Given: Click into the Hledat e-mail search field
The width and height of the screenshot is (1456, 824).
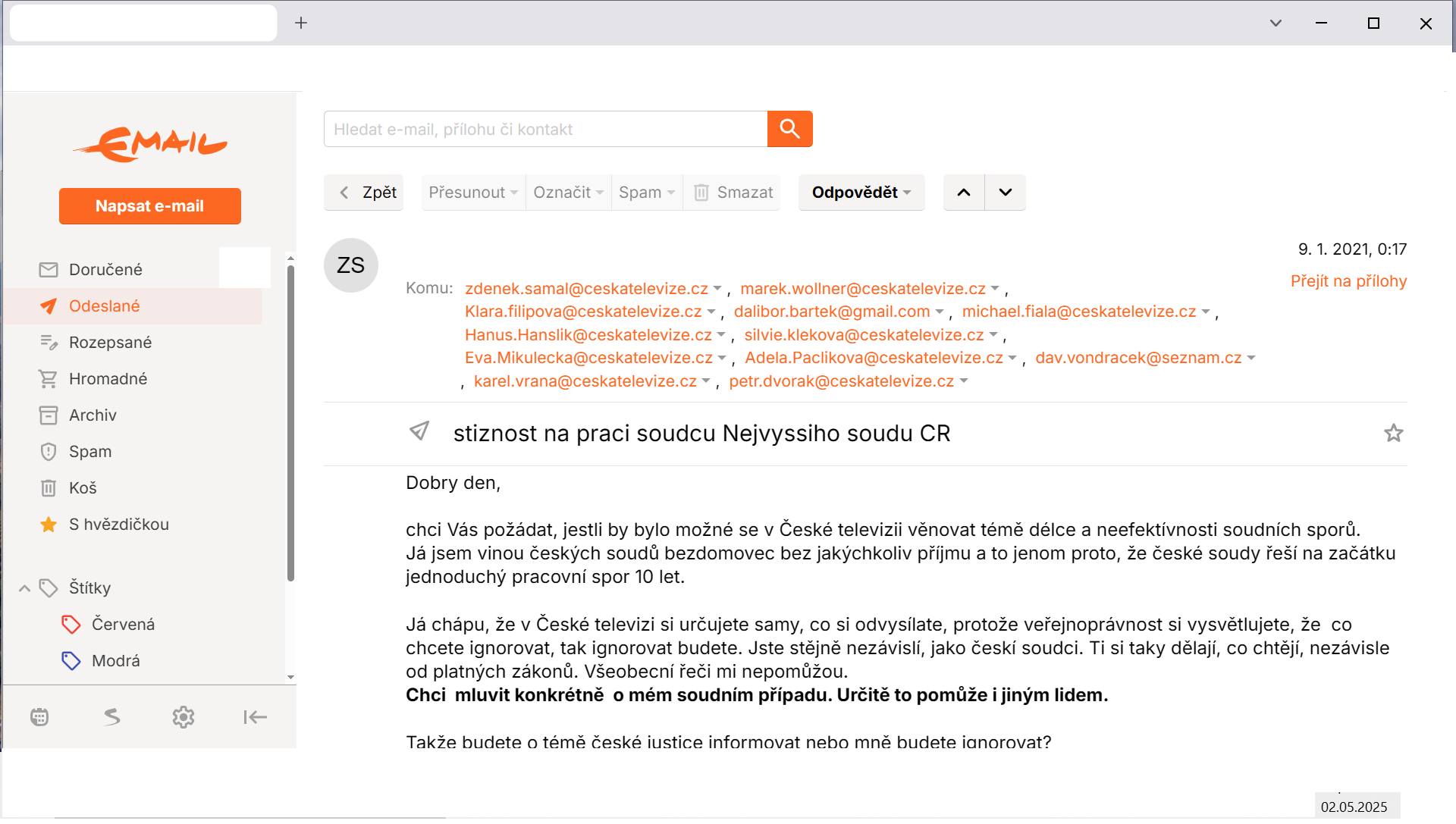Looking at the screenshot, I should pos(546,129).
